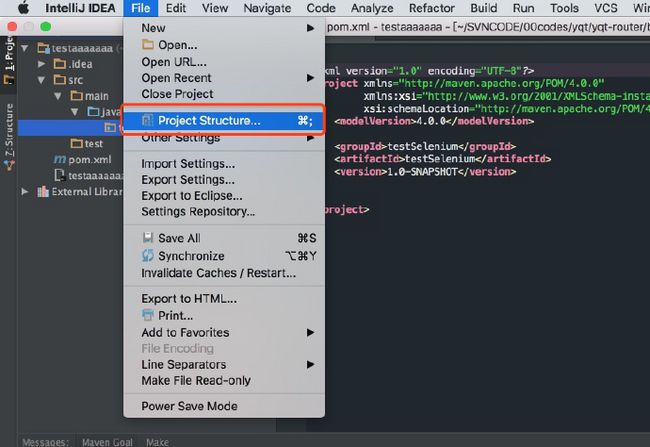Expand the .idea folder arrow
Viewport: 650px width, 447px height.
click(x=41, y=64)
